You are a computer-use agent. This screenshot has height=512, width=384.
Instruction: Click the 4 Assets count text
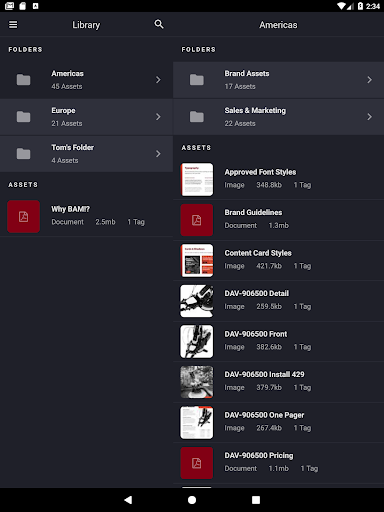(65, 160)
